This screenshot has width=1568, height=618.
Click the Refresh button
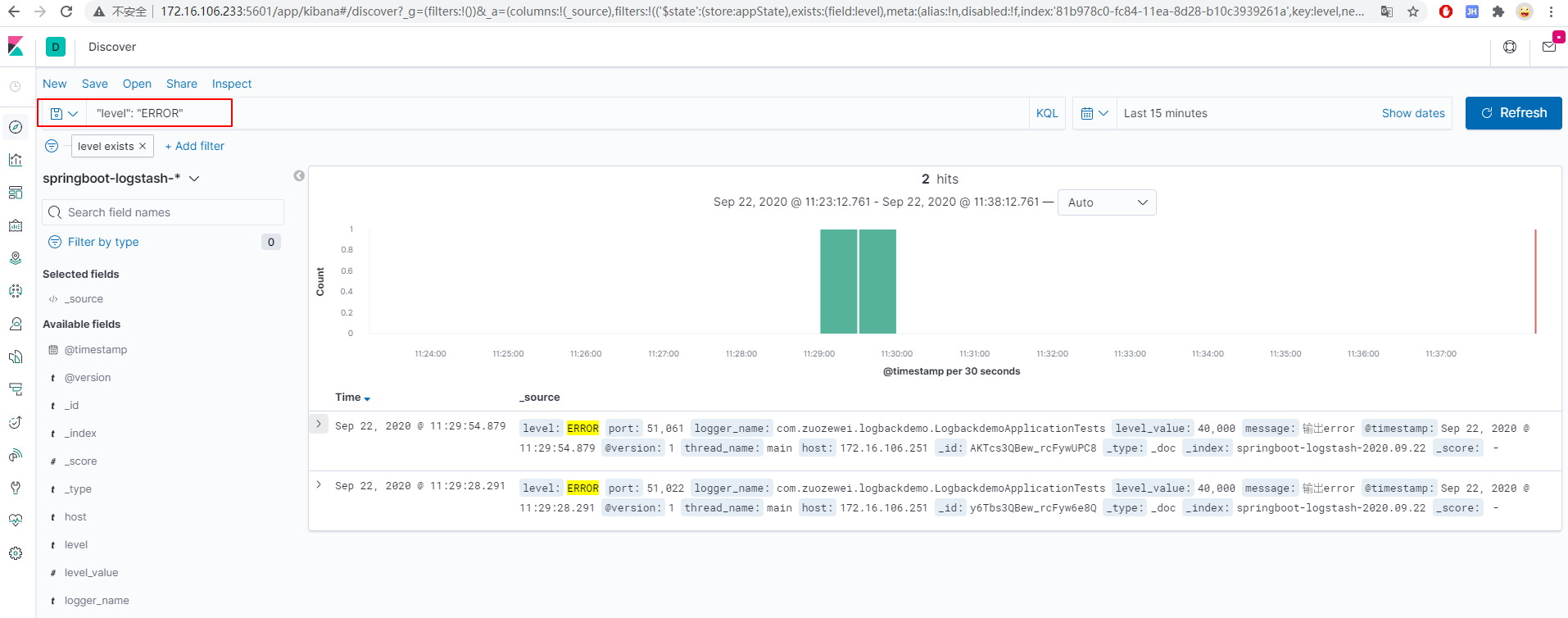click(x=1513, y=113)
